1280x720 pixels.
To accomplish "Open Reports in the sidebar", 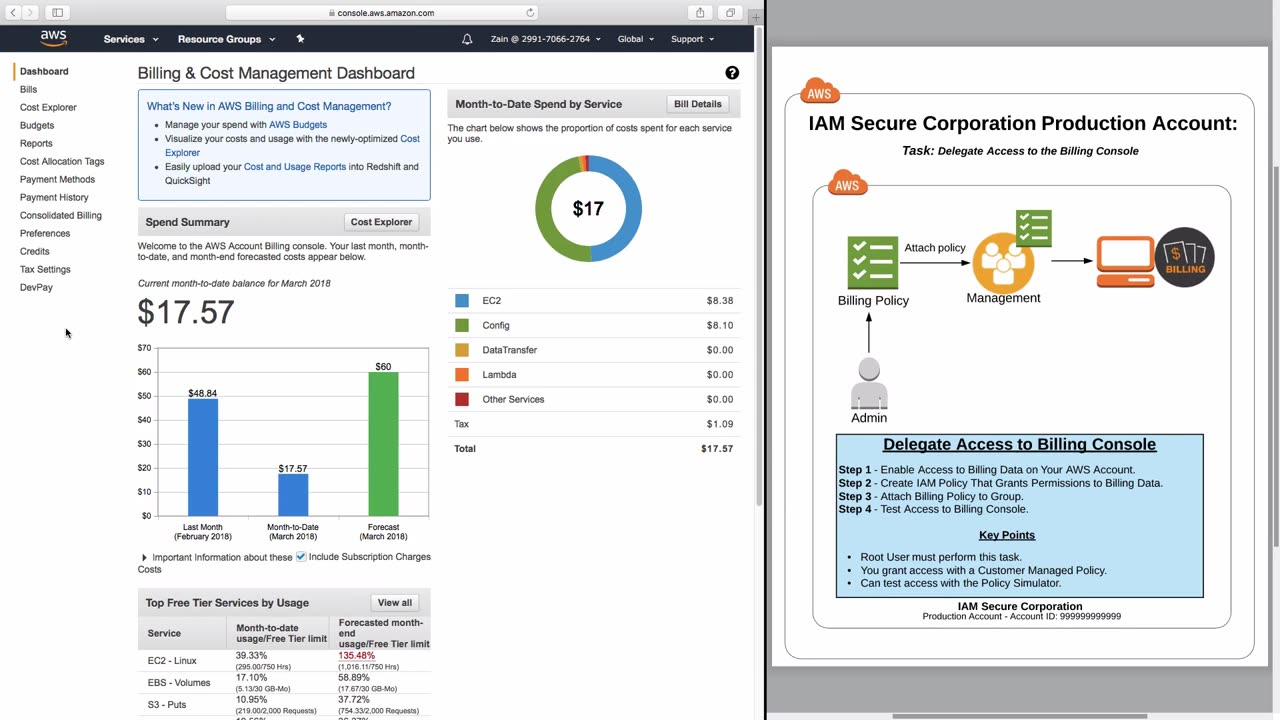I will pos(36,143).
